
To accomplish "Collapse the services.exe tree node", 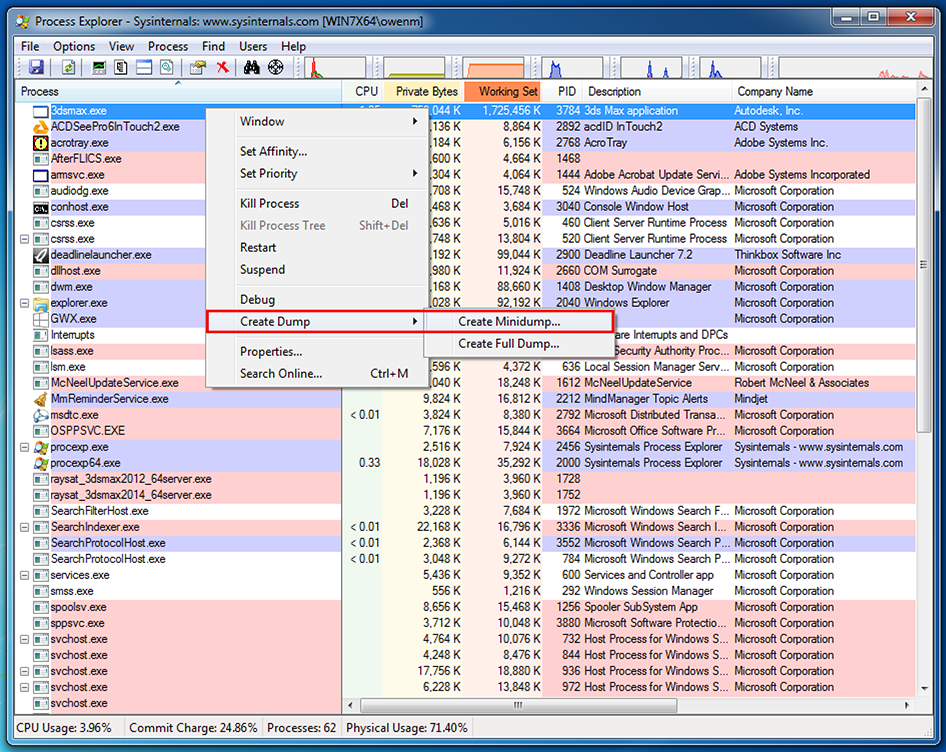I will point(25,575).
